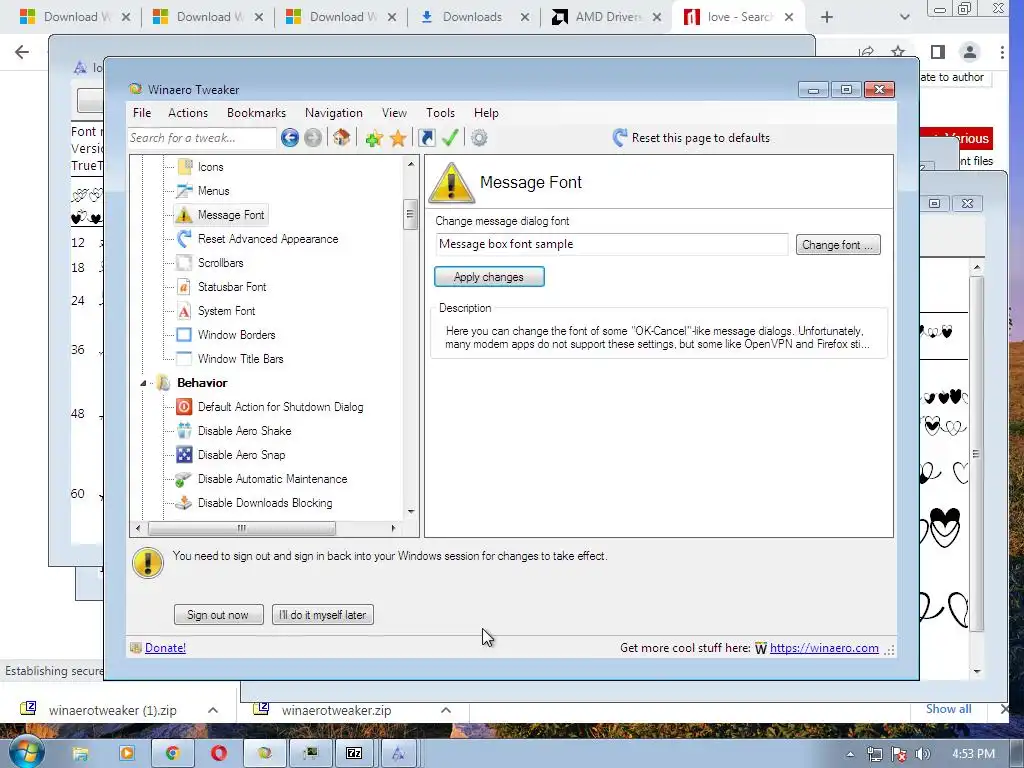The image size is (1024, 768).
Task: Select System Font tree item
Action: click(227, 311)
